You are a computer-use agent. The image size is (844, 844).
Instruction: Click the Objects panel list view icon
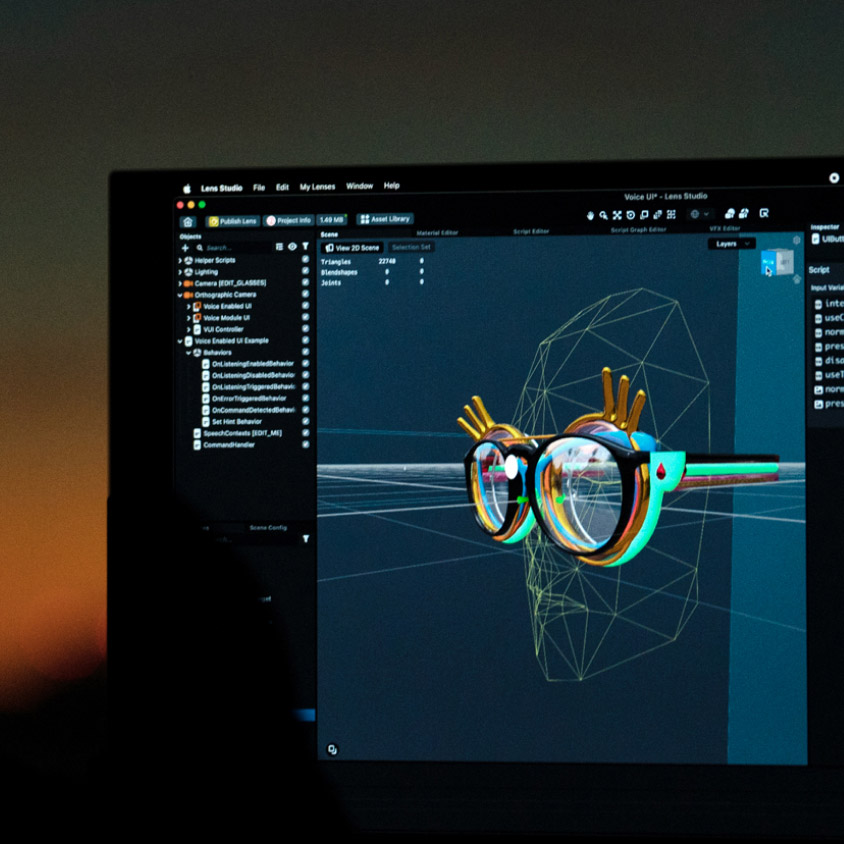(279, 247)
